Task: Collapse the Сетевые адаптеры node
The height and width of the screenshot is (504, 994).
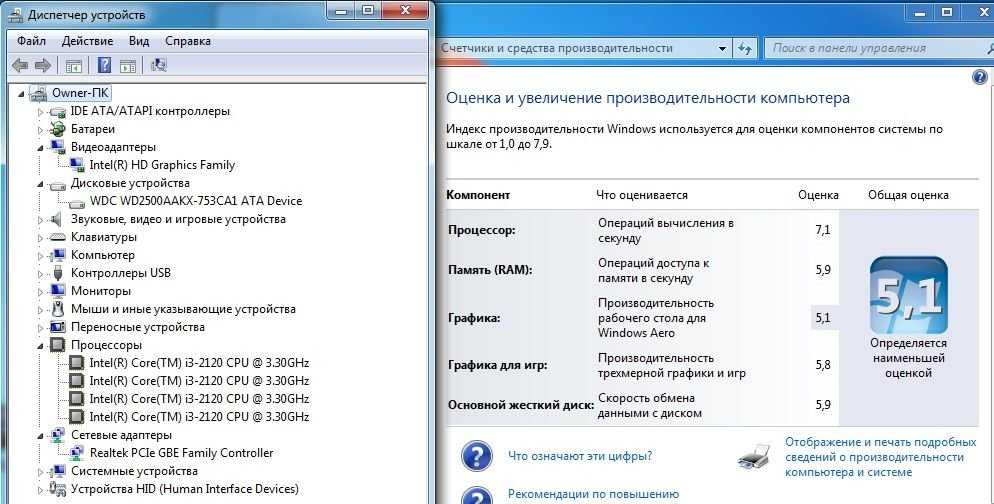Action: click(41, 436)
